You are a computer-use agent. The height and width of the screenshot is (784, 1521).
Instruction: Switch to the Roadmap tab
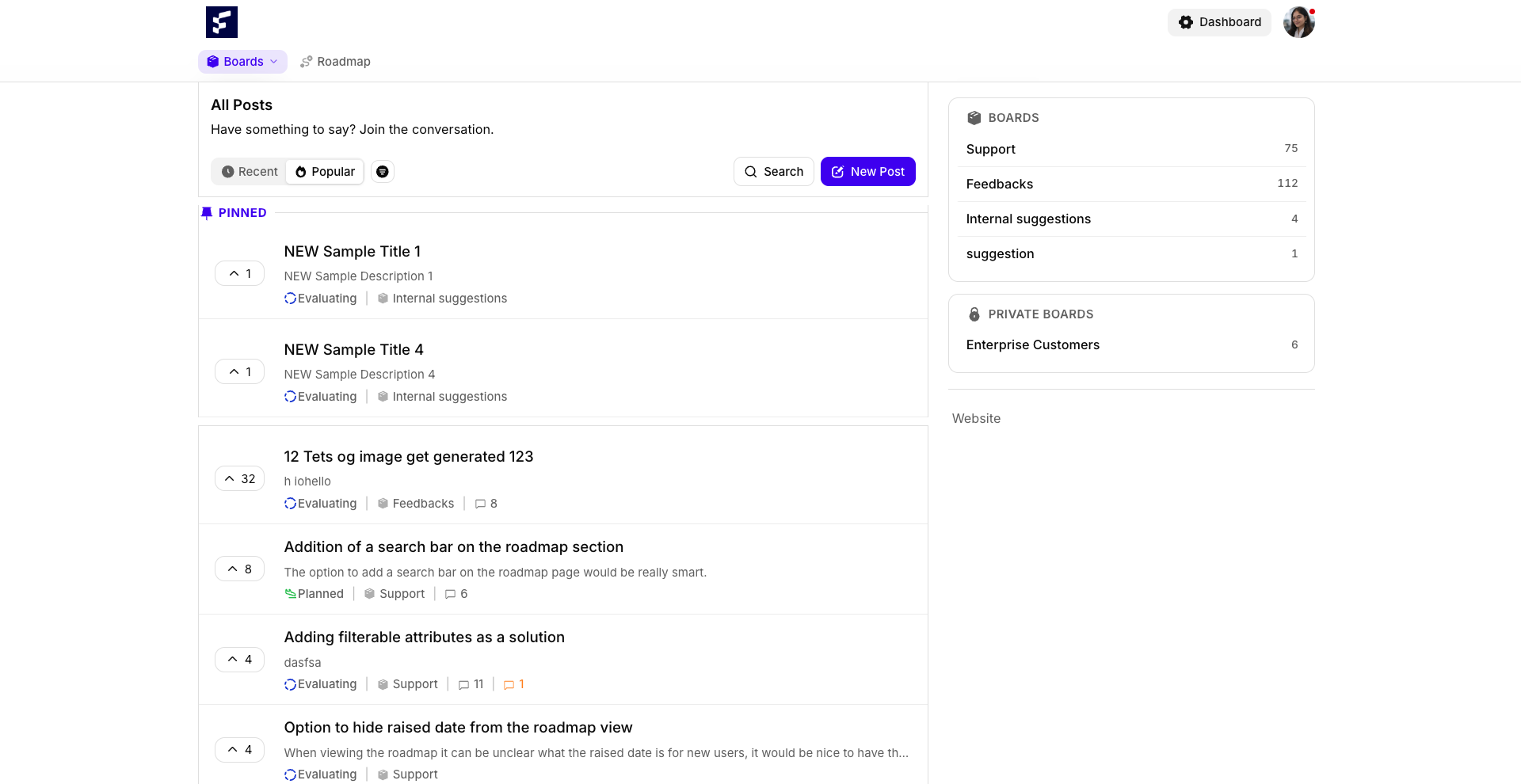click(x=335, y=62)
